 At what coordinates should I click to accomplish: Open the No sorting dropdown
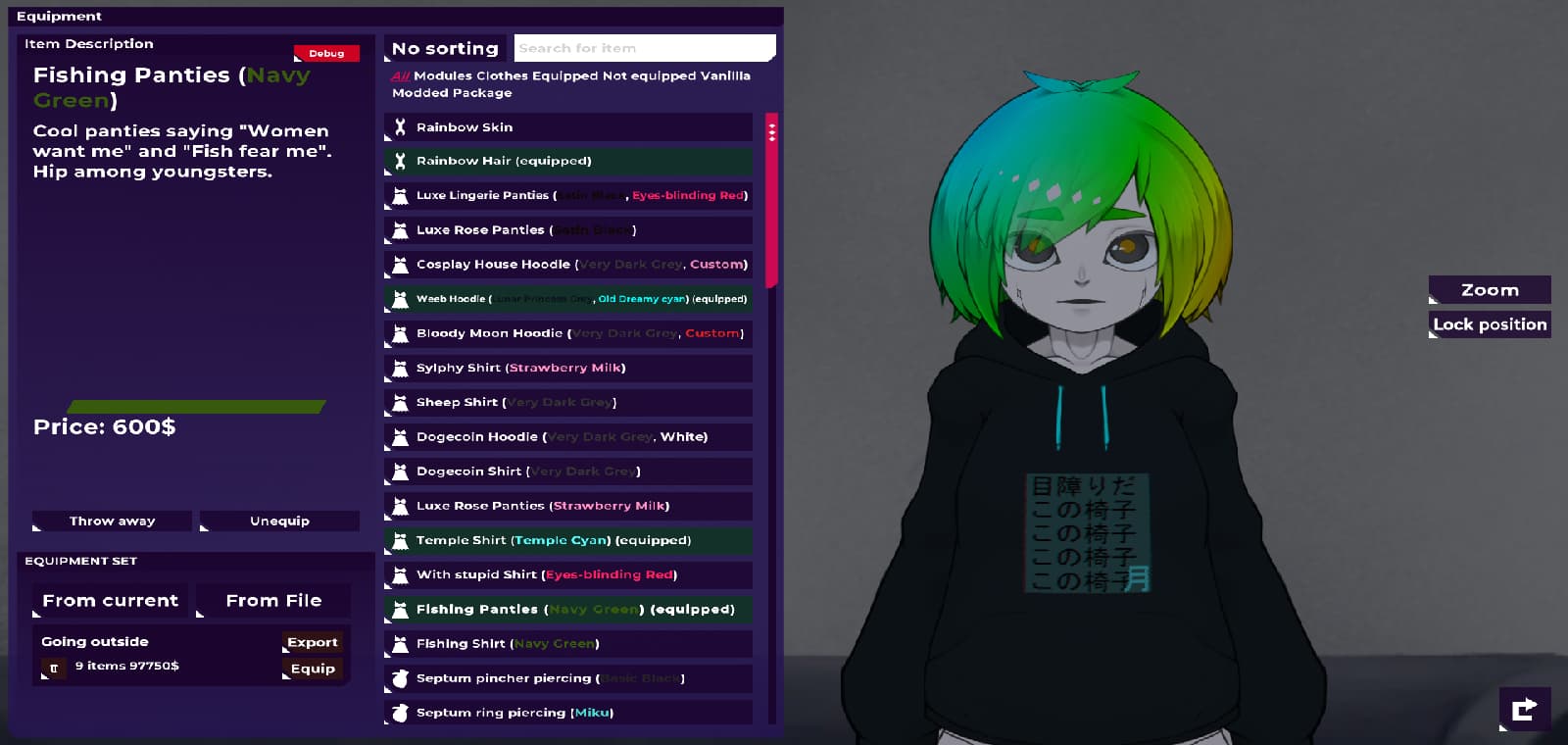[x=445, y=48]
